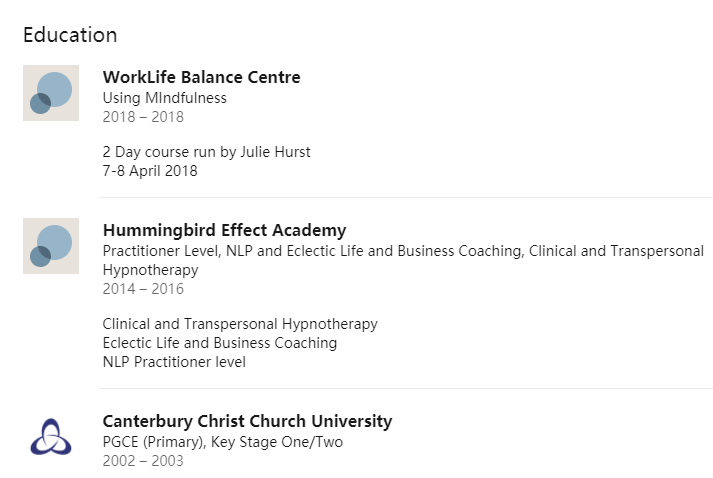Select the 2014 – 2016 date range
Viewport: 713px width, 478px height.
point(143,289)
